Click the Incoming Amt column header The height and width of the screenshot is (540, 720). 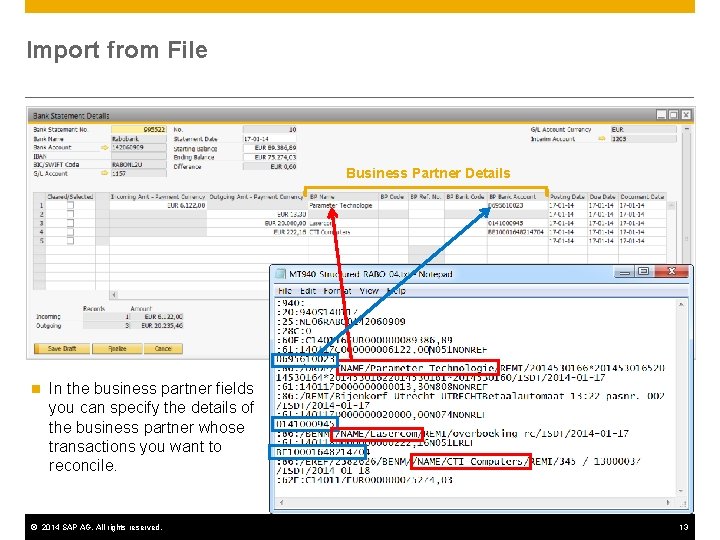click(x=158, y=197)
